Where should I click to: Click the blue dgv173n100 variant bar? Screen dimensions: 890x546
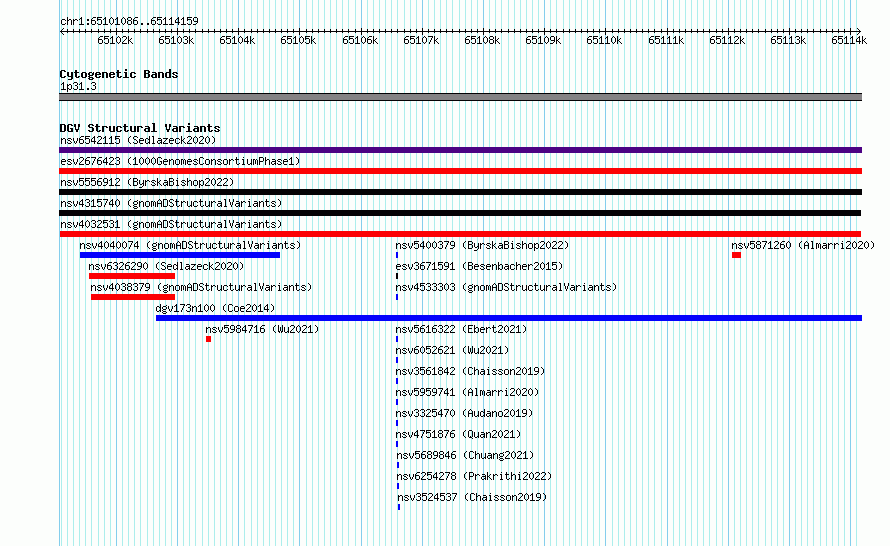(x=509, y=318)
